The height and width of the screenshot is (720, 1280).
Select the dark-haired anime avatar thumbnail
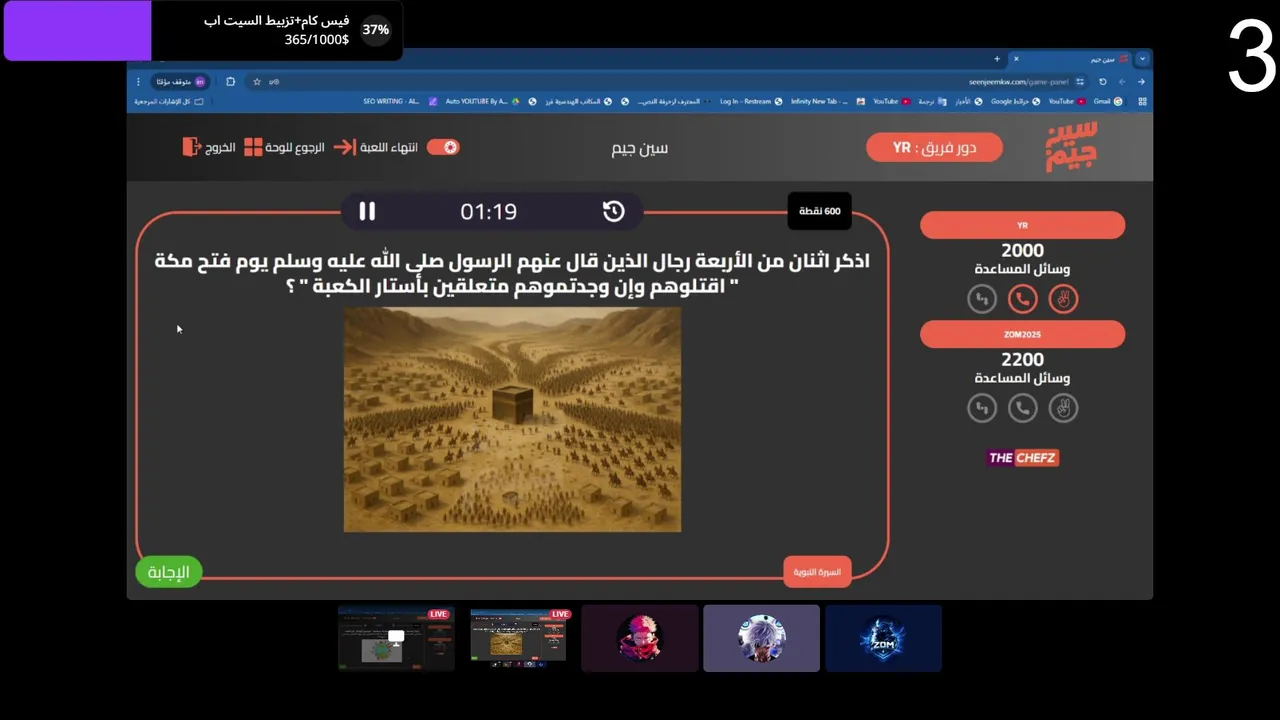pos(640,638)
